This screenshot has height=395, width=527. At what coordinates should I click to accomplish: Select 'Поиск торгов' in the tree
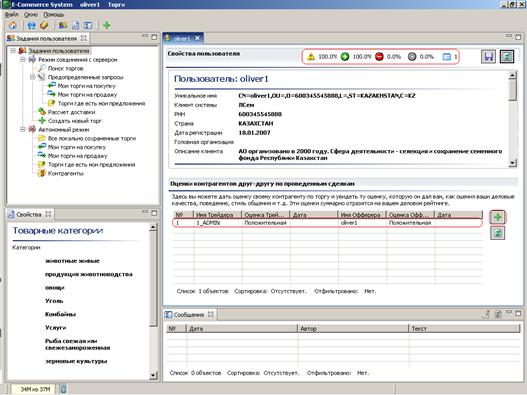click(65, 68)
